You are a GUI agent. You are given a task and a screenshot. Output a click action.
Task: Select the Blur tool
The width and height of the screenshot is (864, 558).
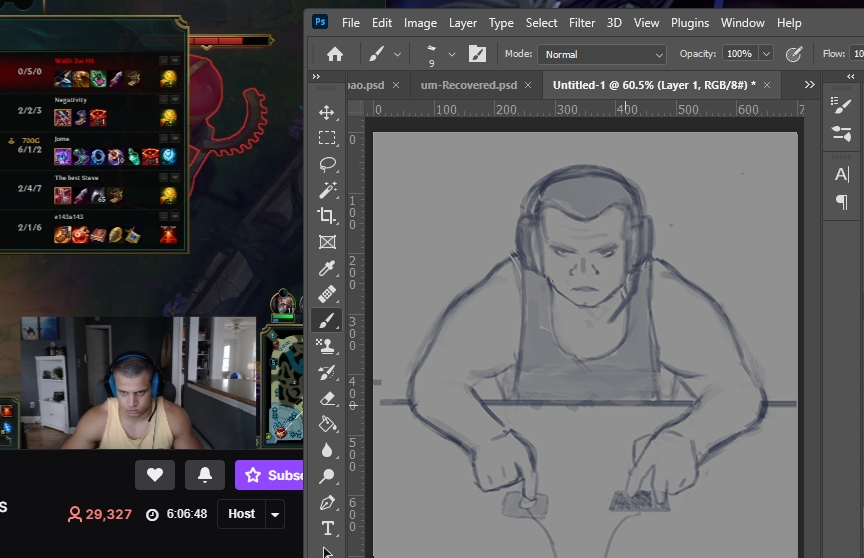coord(327,451)
